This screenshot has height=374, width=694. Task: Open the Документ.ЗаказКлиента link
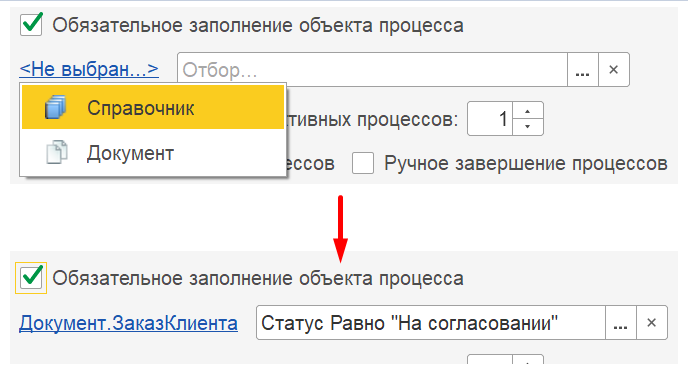[128, 323]
